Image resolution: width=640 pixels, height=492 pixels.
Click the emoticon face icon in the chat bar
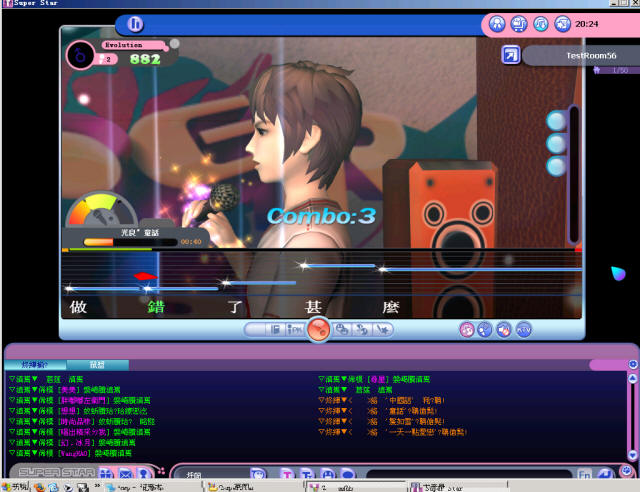click(x=258, y=474)
